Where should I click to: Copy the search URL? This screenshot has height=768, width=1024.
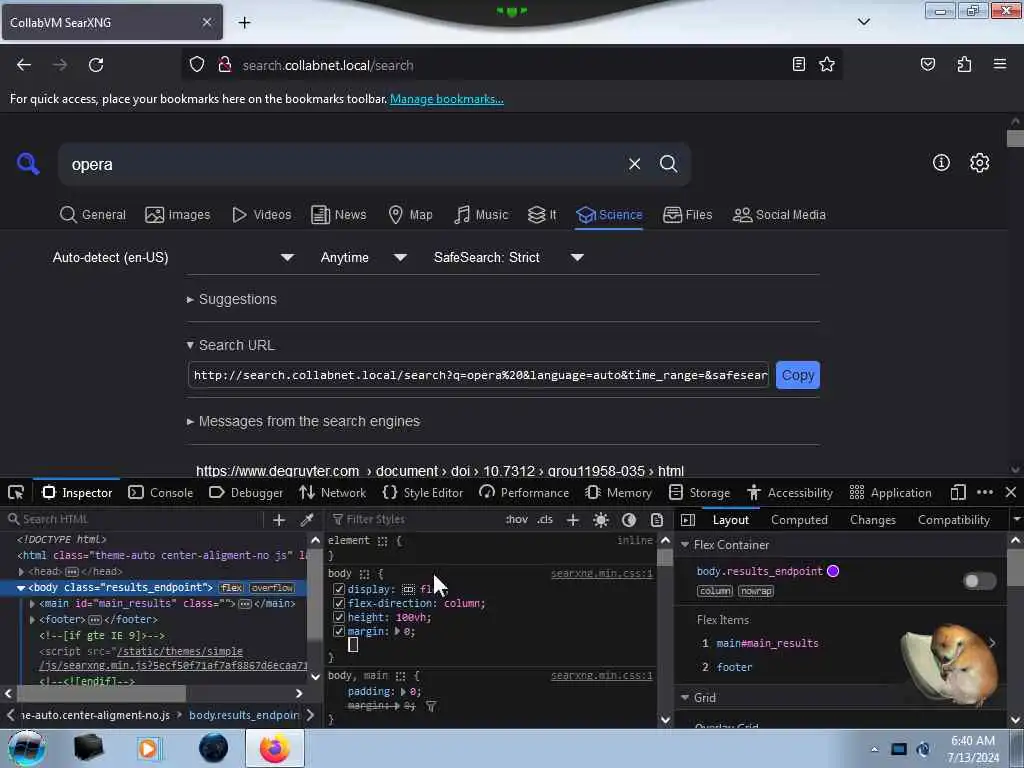(x=797, y=376)
